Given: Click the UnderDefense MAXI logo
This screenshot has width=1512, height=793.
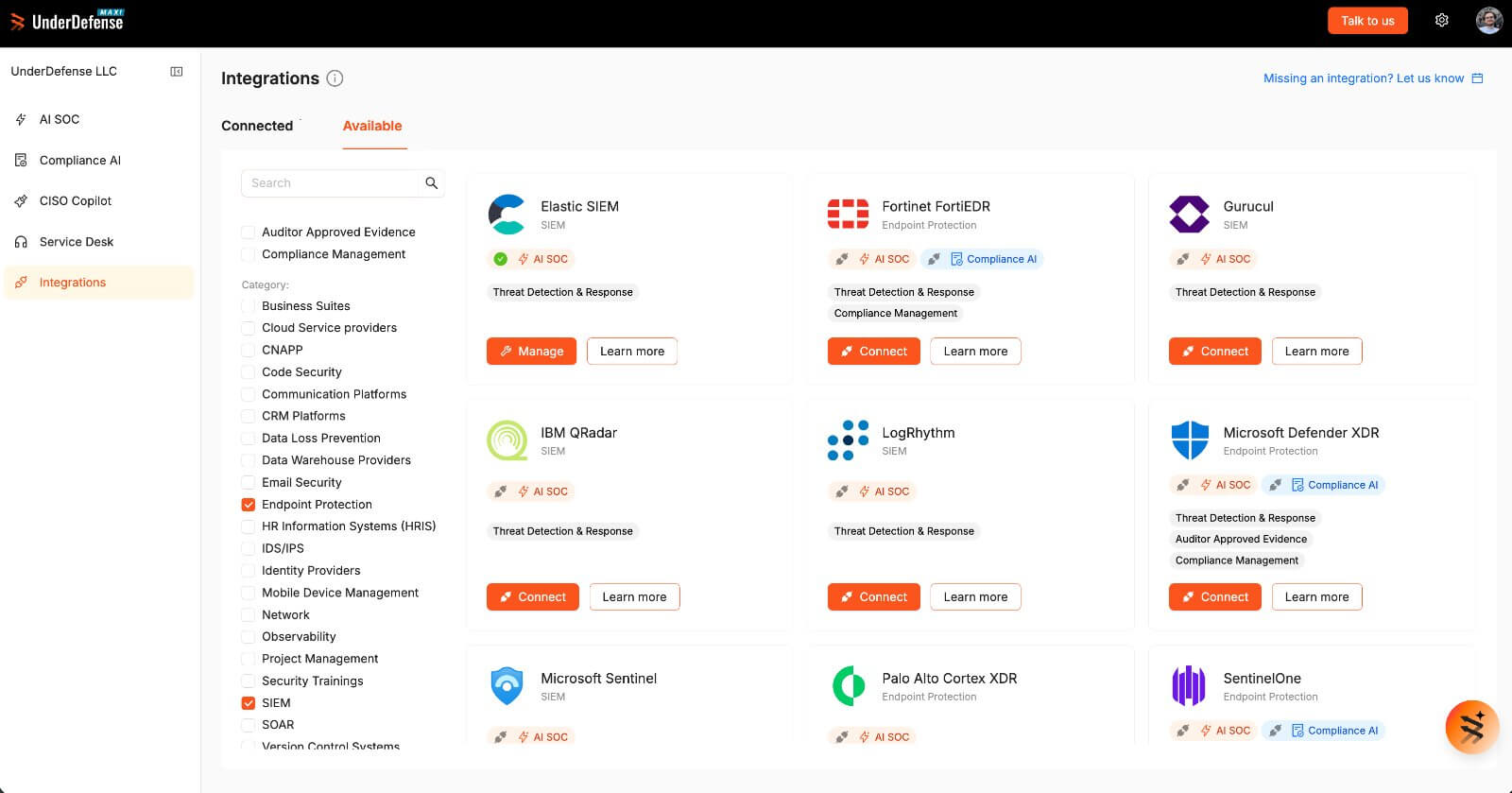Looking at the screenshot, I should [x=67, y=20].
